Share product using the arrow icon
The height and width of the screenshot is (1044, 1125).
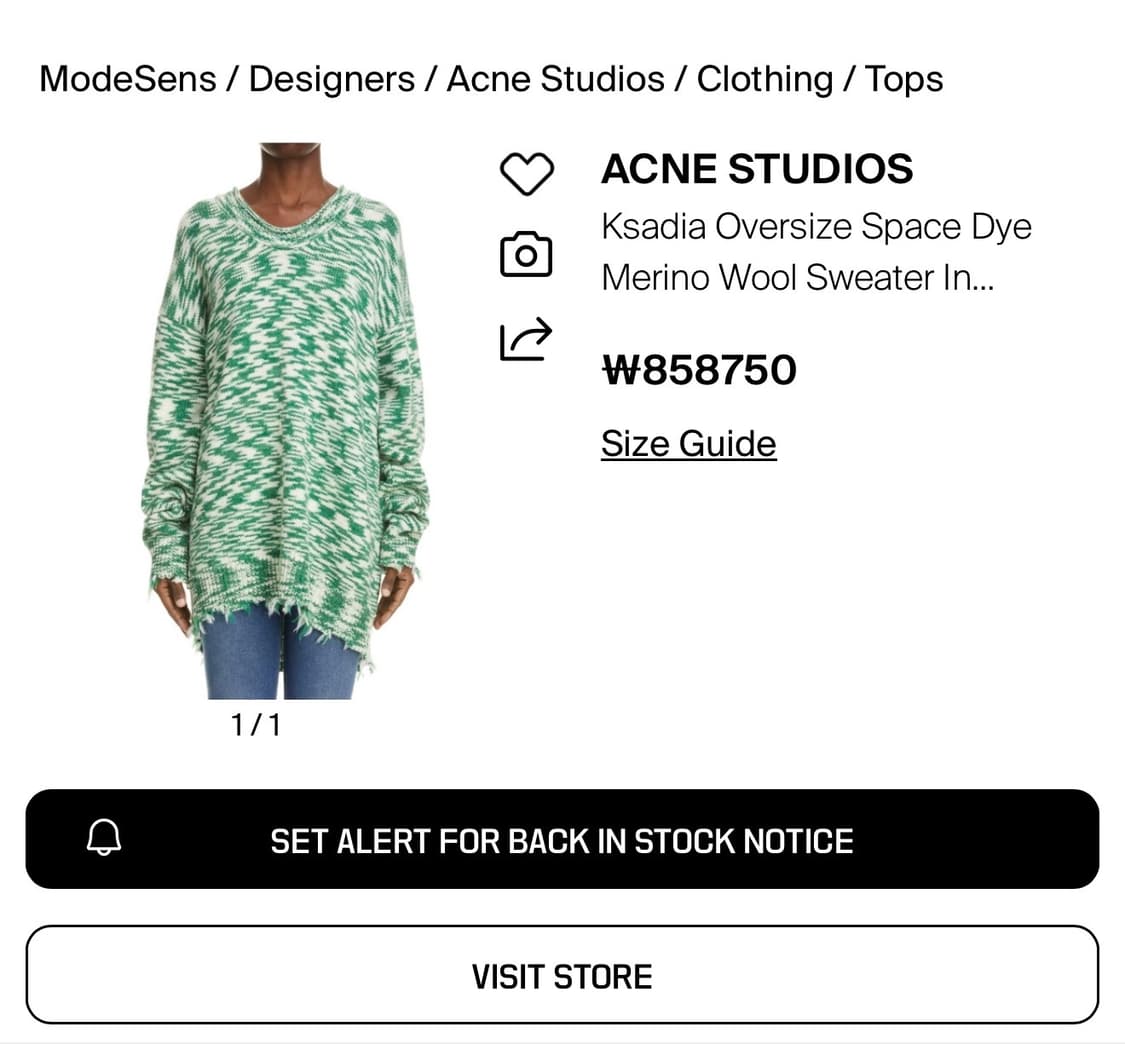pyautogui.click(x=526, y=339)
